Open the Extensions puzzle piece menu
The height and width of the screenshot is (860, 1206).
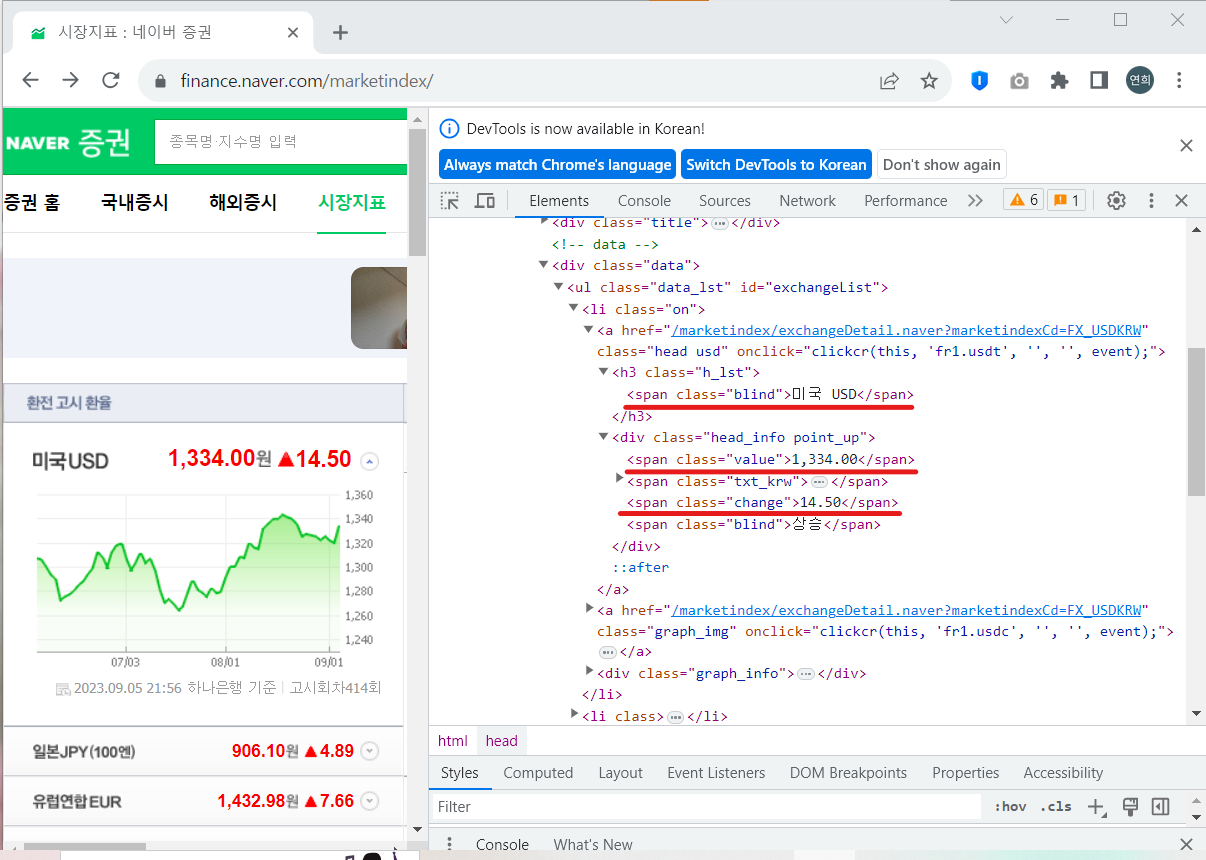pos(1059,81)
